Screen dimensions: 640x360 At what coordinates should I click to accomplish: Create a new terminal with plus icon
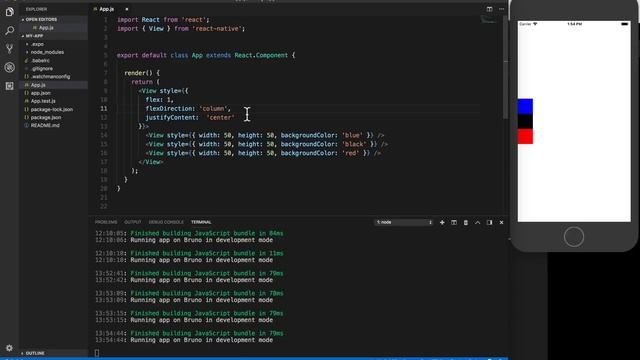tap(442, 222)
